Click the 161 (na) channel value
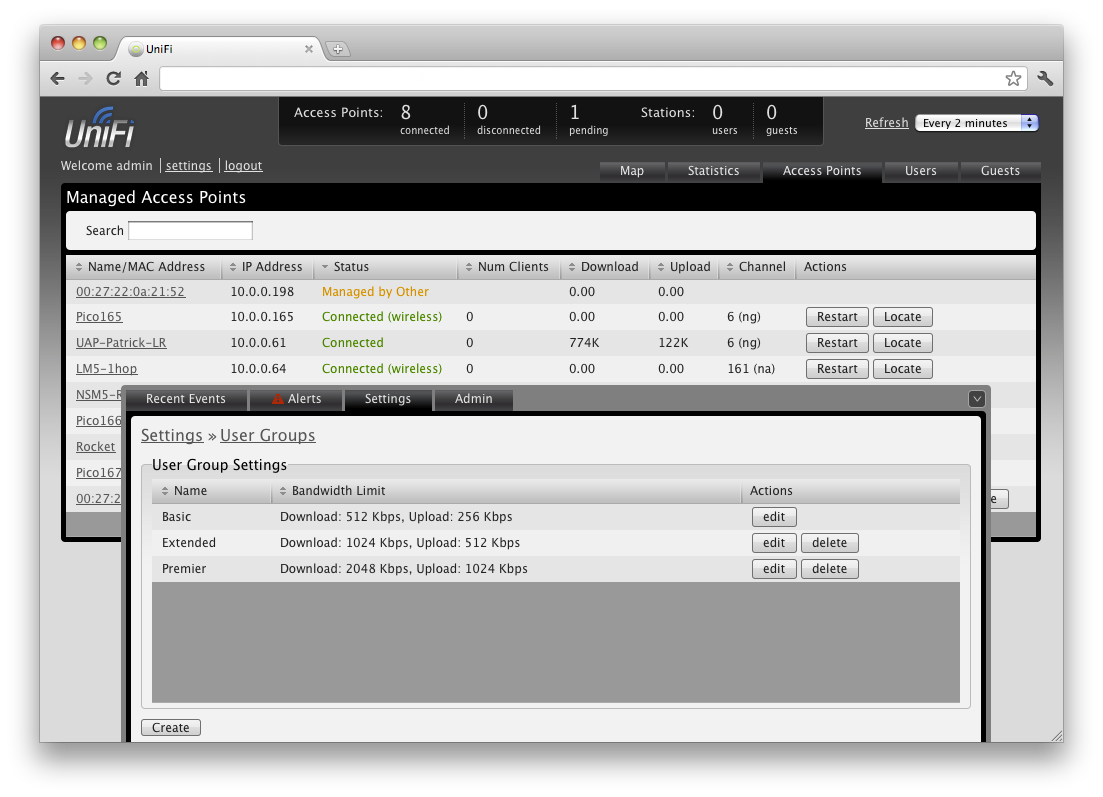The width and height of the screenshot is (1103, 797). tap(751, 369)
